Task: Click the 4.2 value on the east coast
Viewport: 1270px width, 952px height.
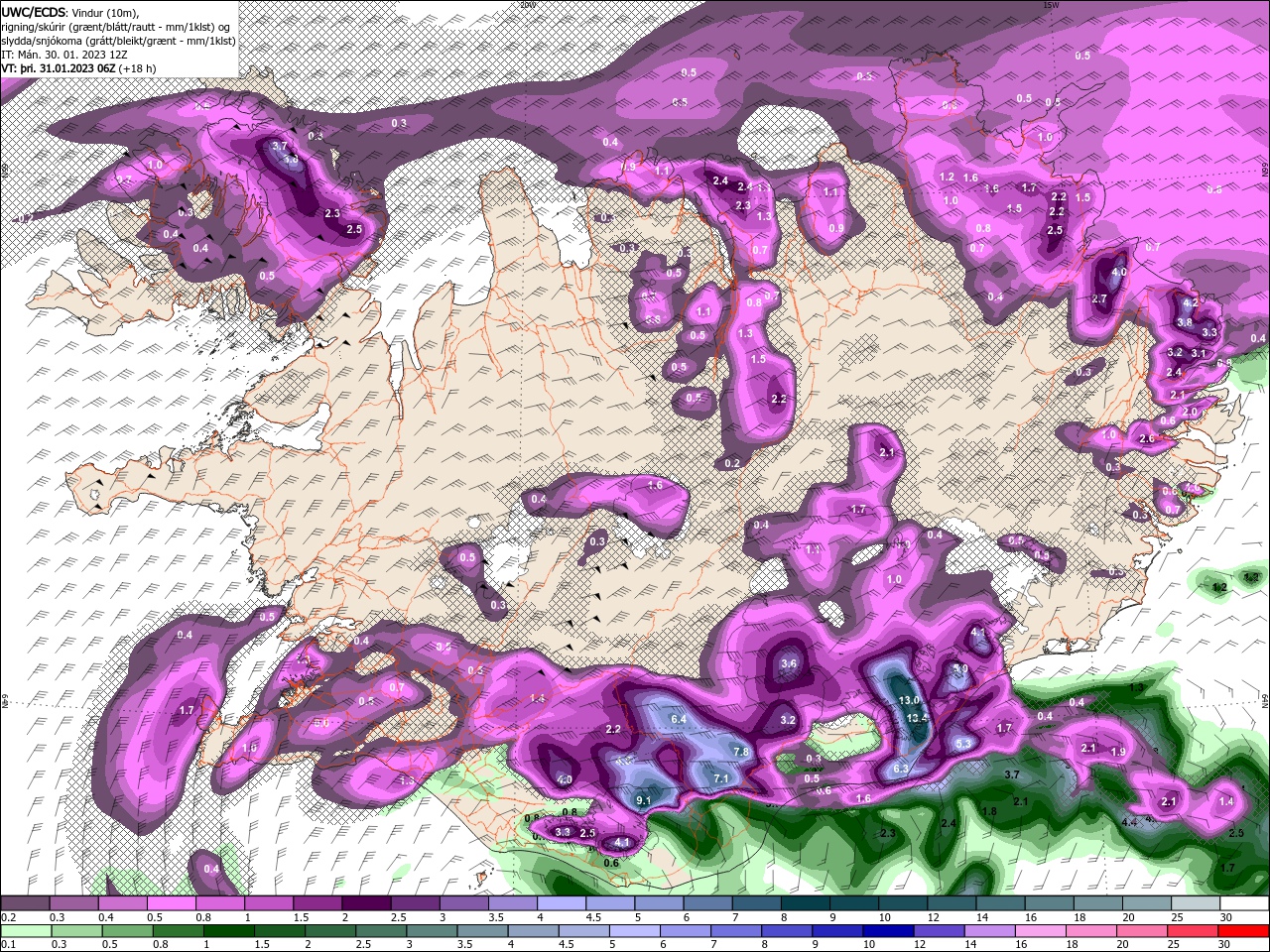Action: pyautogui.click(x=1192, y=302)
